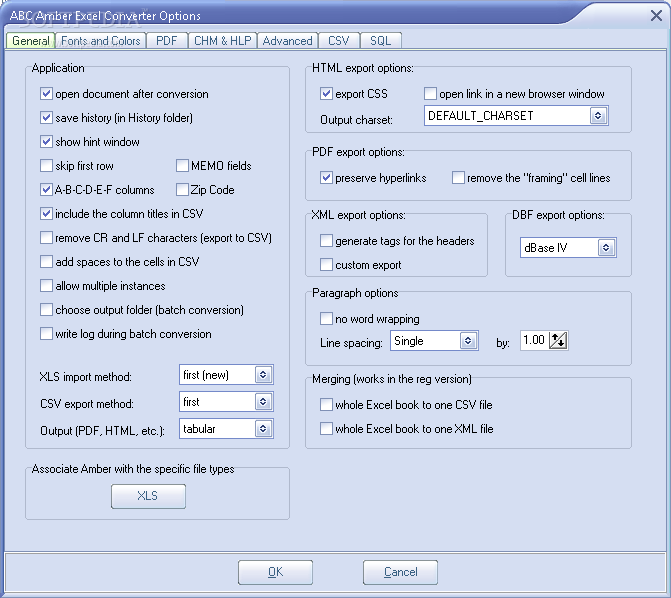The height and width of the screenshot is (598, 671).
Task: Open the PDF tab
Action: click(166, 41)
